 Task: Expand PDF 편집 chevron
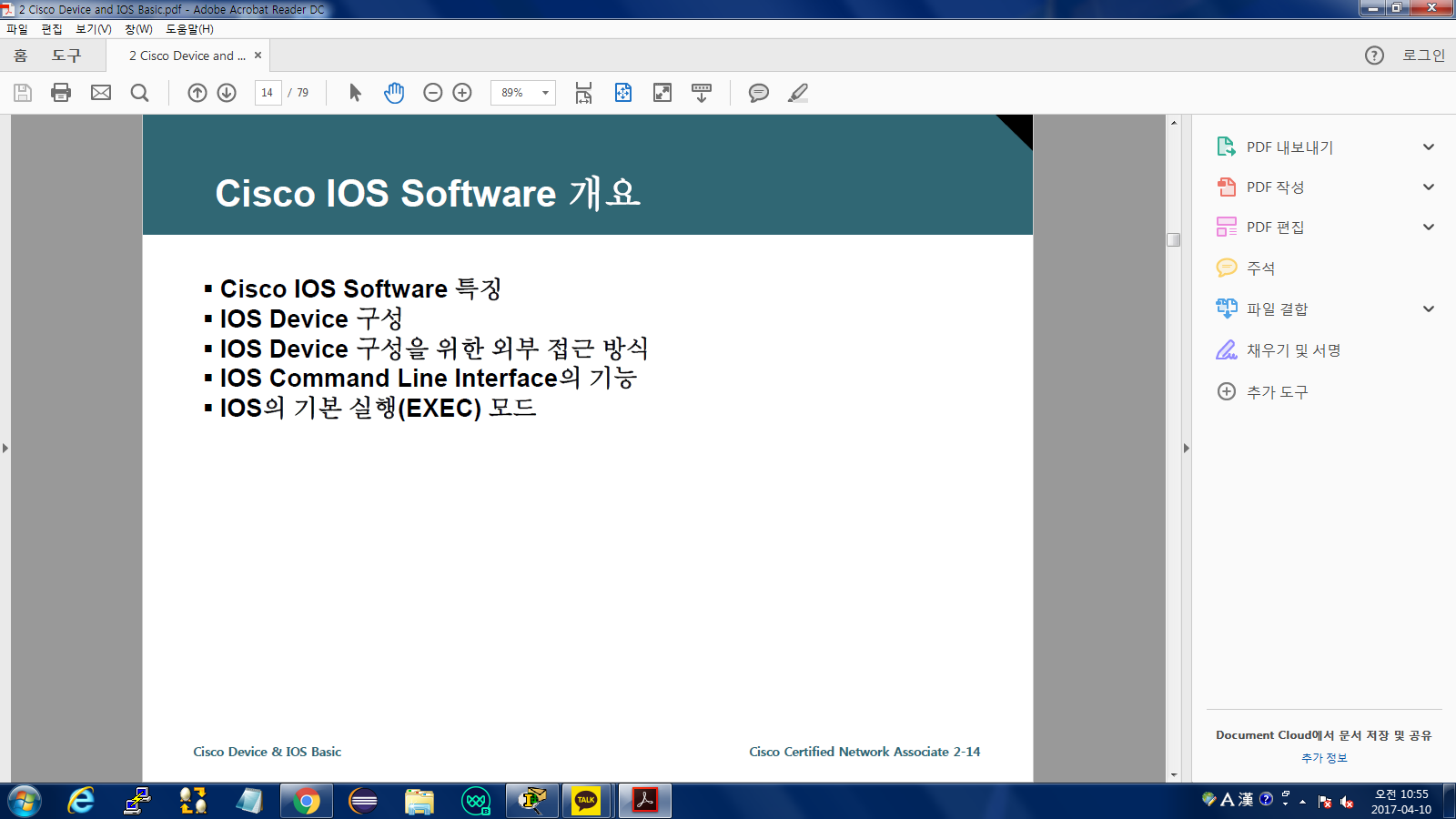tap(1429, 227)
